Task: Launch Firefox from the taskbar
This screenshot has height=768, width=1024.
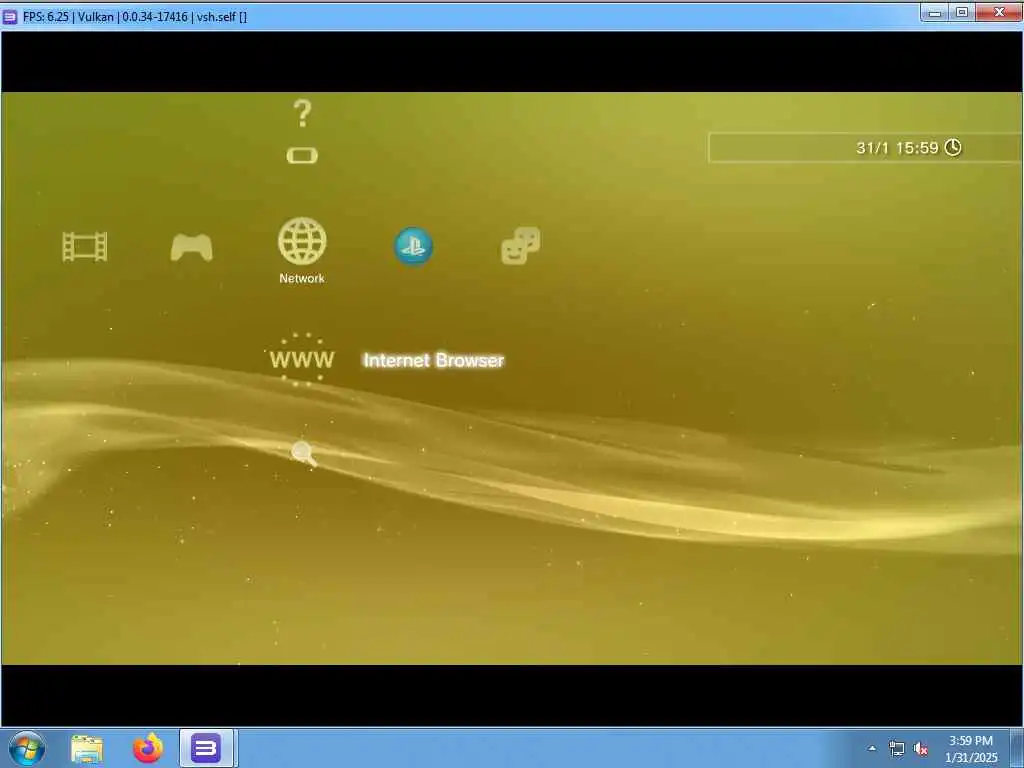Action: click(x=148, y=748)
